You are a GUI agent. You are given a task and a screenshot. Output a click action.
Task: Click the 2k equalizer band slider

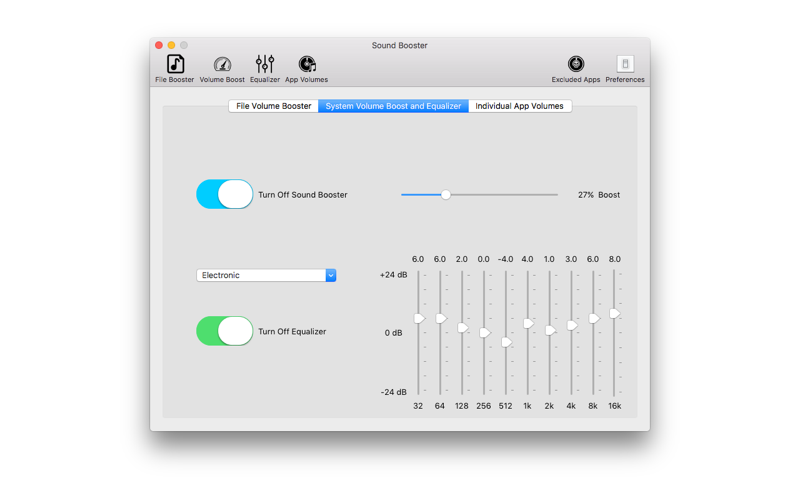[x=550, y=331]
